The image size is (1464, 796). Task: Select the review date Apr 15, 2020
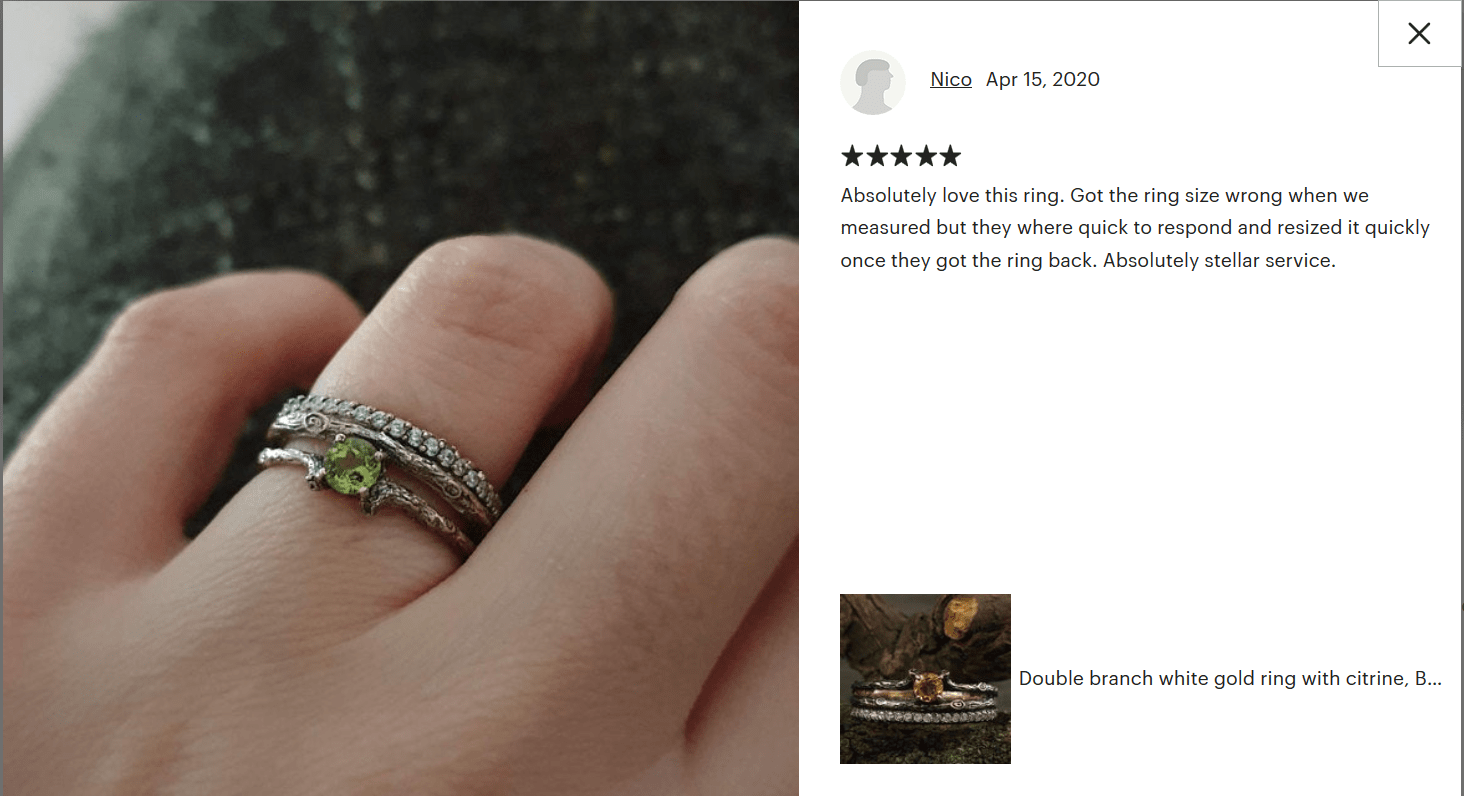pos(1043,79)
